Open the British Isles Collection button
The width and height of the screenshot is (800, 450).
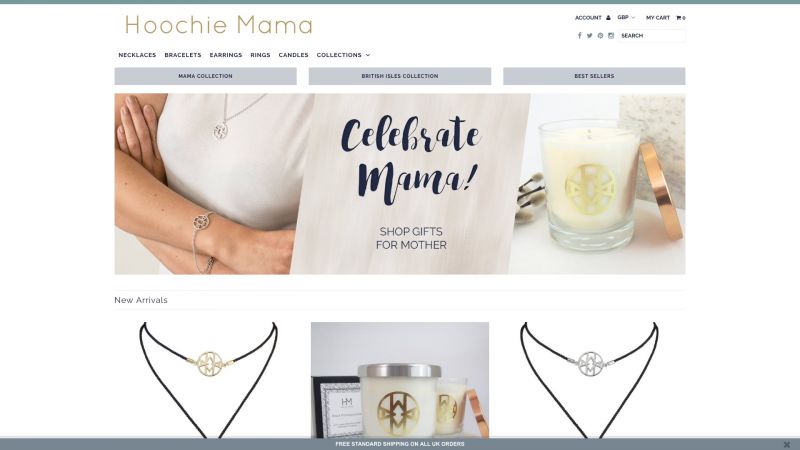(x=400, y=76)
